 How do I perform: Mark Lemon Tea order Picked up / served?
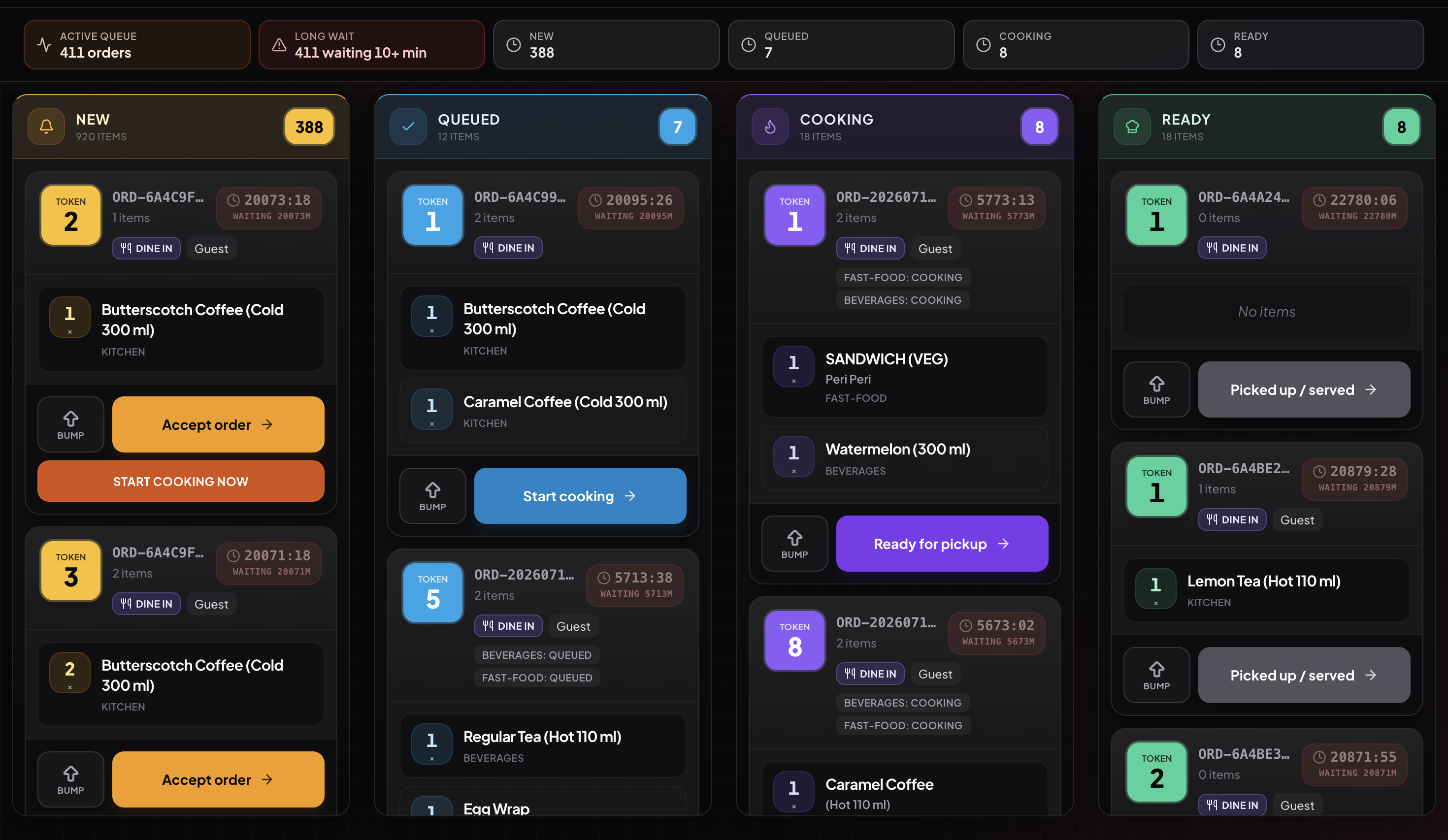[1304, 675]
